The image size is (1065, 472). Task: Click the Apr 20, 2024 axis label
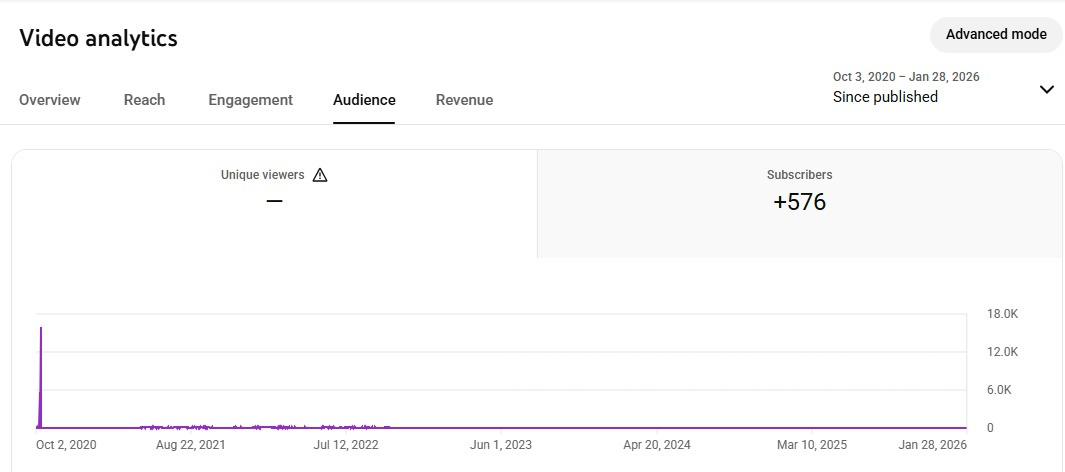[x=656, y=445]
